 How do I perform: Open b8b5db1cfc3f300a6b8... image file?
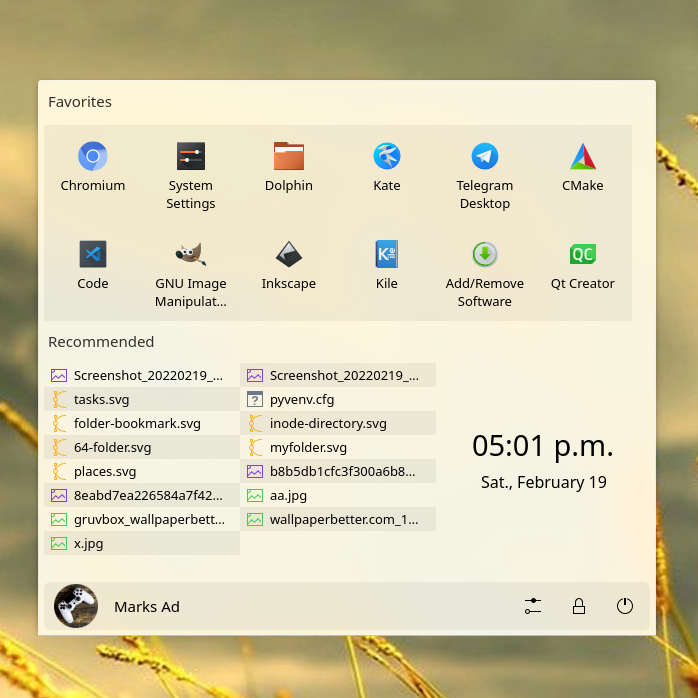tap(338, 471)
